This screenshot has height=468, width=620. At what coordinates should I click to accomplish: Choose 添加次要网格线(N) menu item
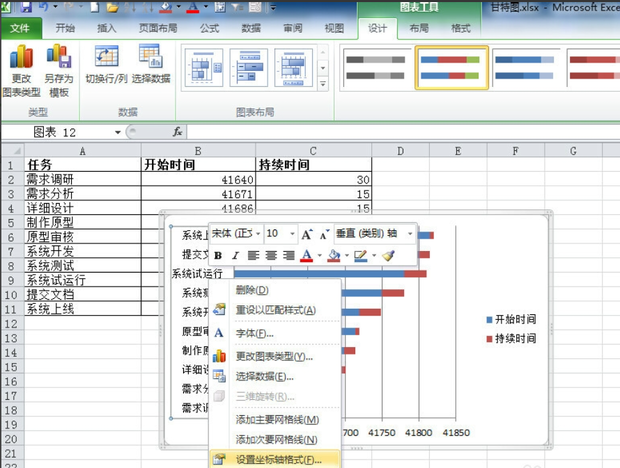click(x=275, y=440)
